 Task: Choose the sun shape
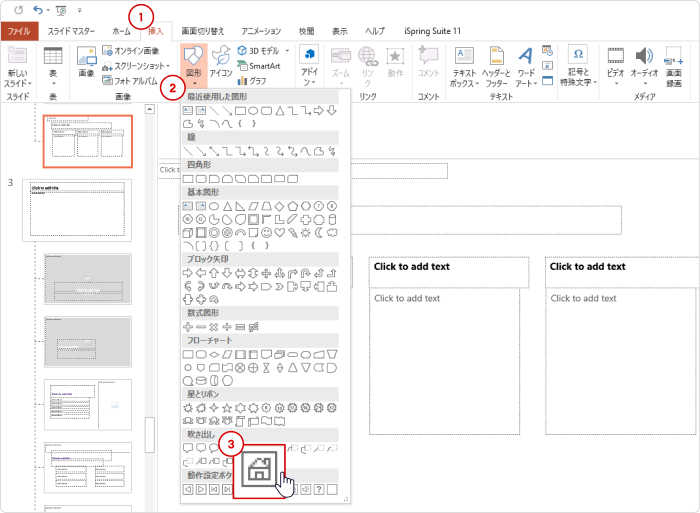(x=306, y=233)
